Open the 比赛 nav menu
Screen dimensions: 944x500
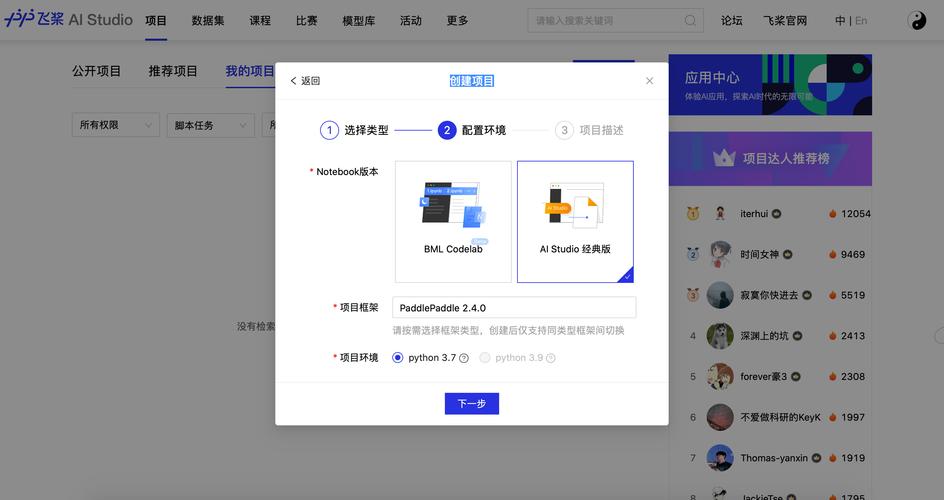(x=306, y=20)
